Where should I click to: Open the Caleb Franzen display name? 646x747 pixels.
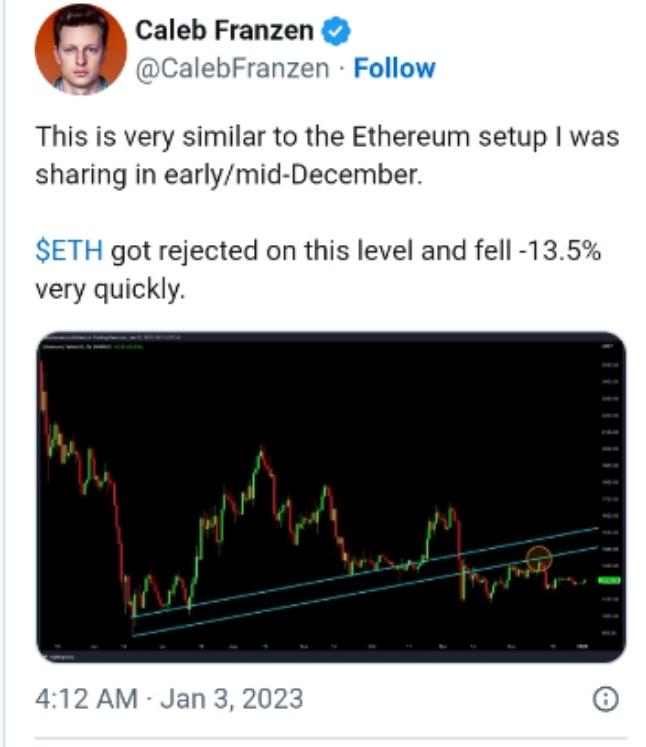tap(224, 30)
